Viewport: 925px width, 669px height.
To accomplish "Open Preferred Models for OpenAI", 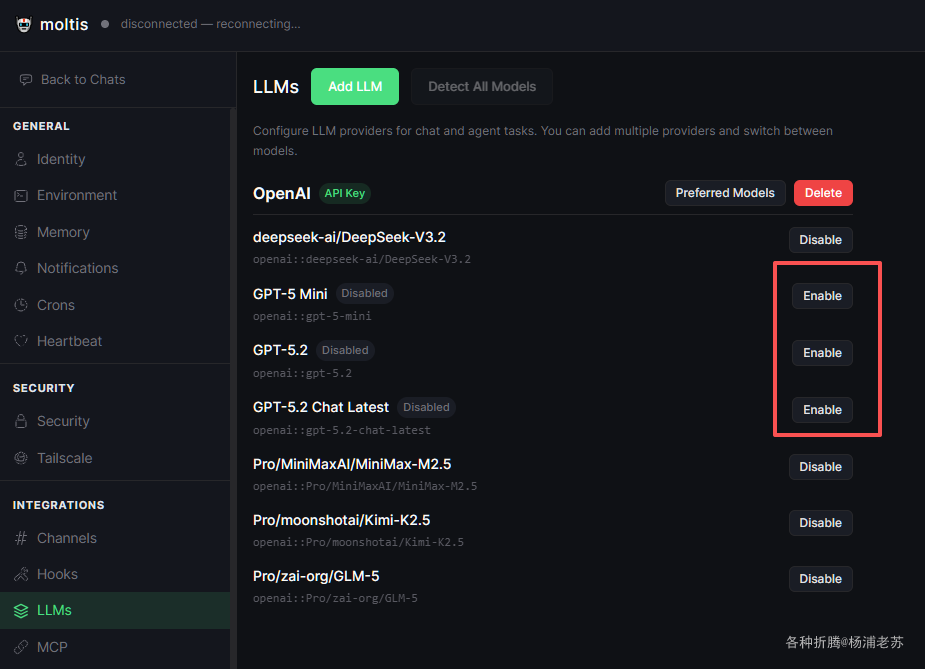I will coord(725,193).
